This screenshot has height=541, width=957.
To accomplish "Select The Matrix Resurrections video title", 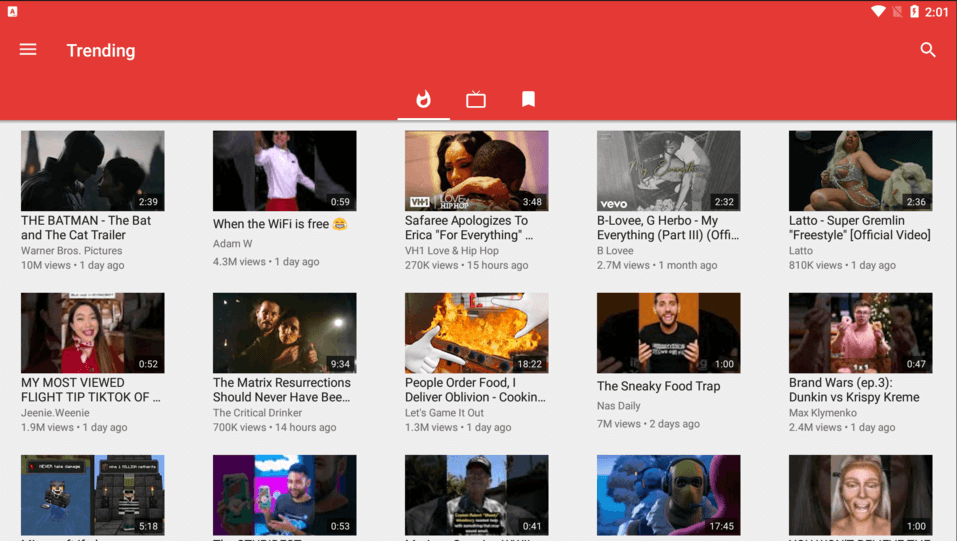I will click(x=282, y=390).
